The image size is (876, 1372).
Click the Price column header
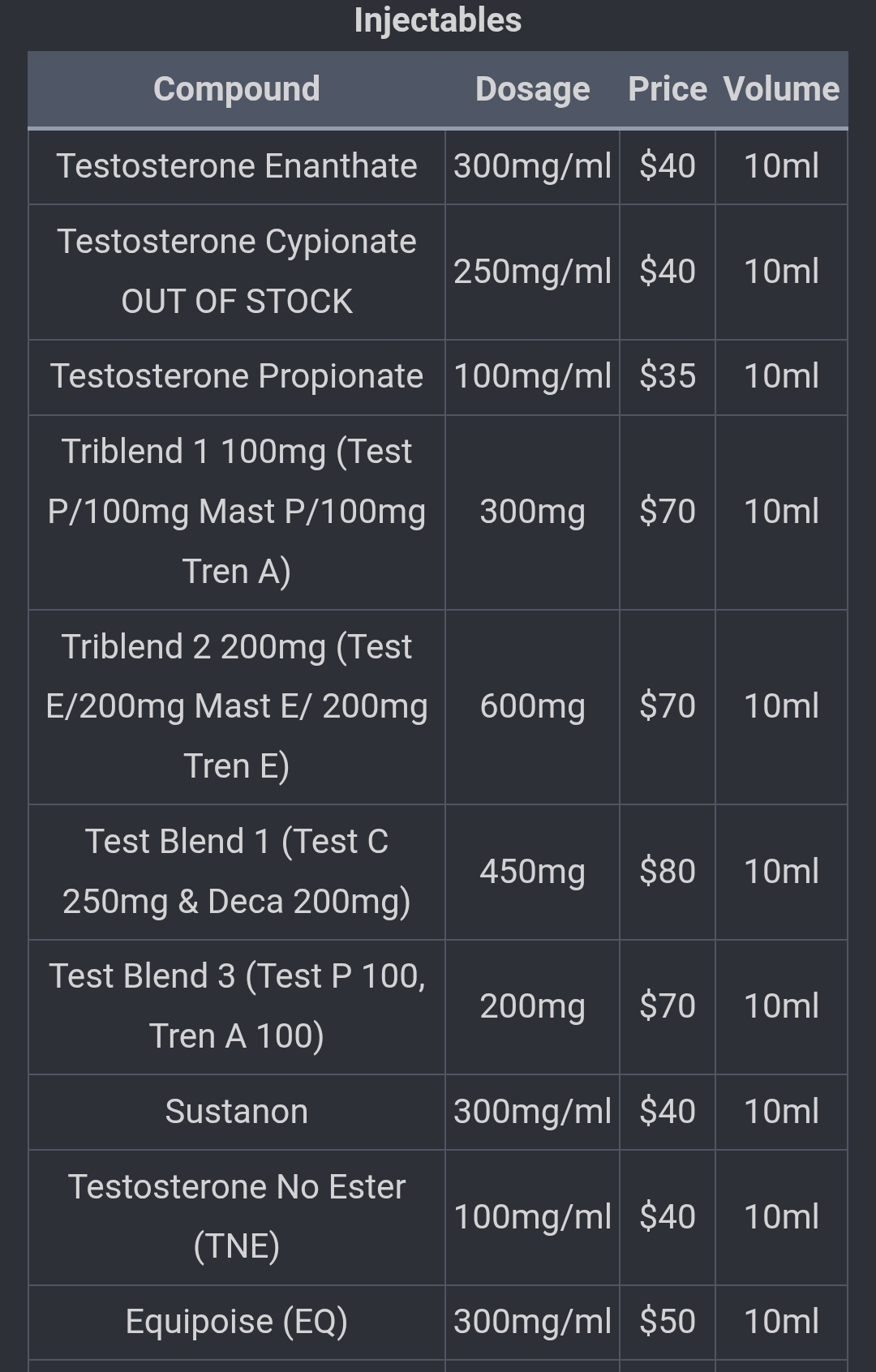[x=667, y=89]
